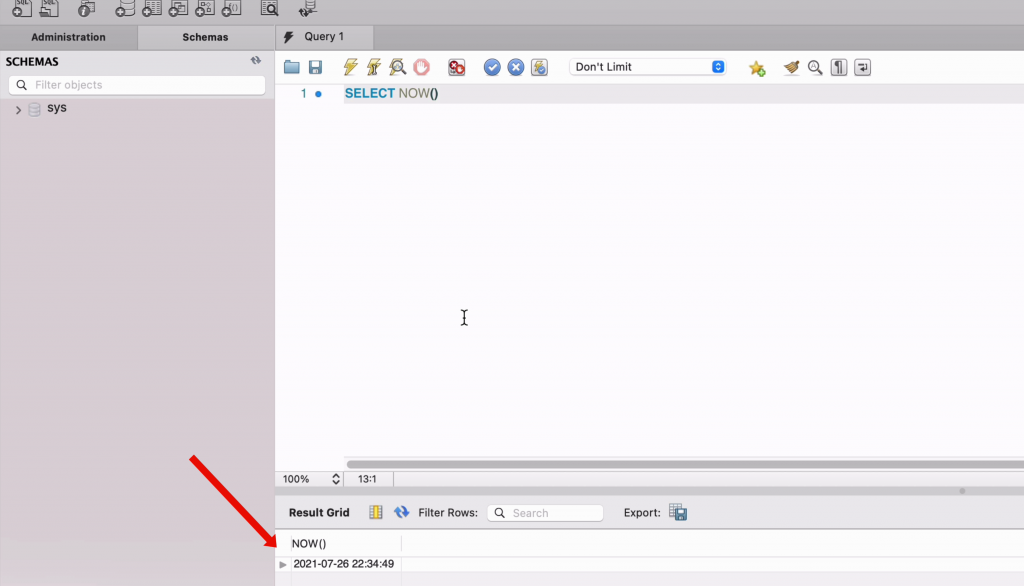The width and height of the screenshot is (1024, 586).
Task: Click the Explain query magnifier-lightning icon
Action: click(x=398, y=67)
